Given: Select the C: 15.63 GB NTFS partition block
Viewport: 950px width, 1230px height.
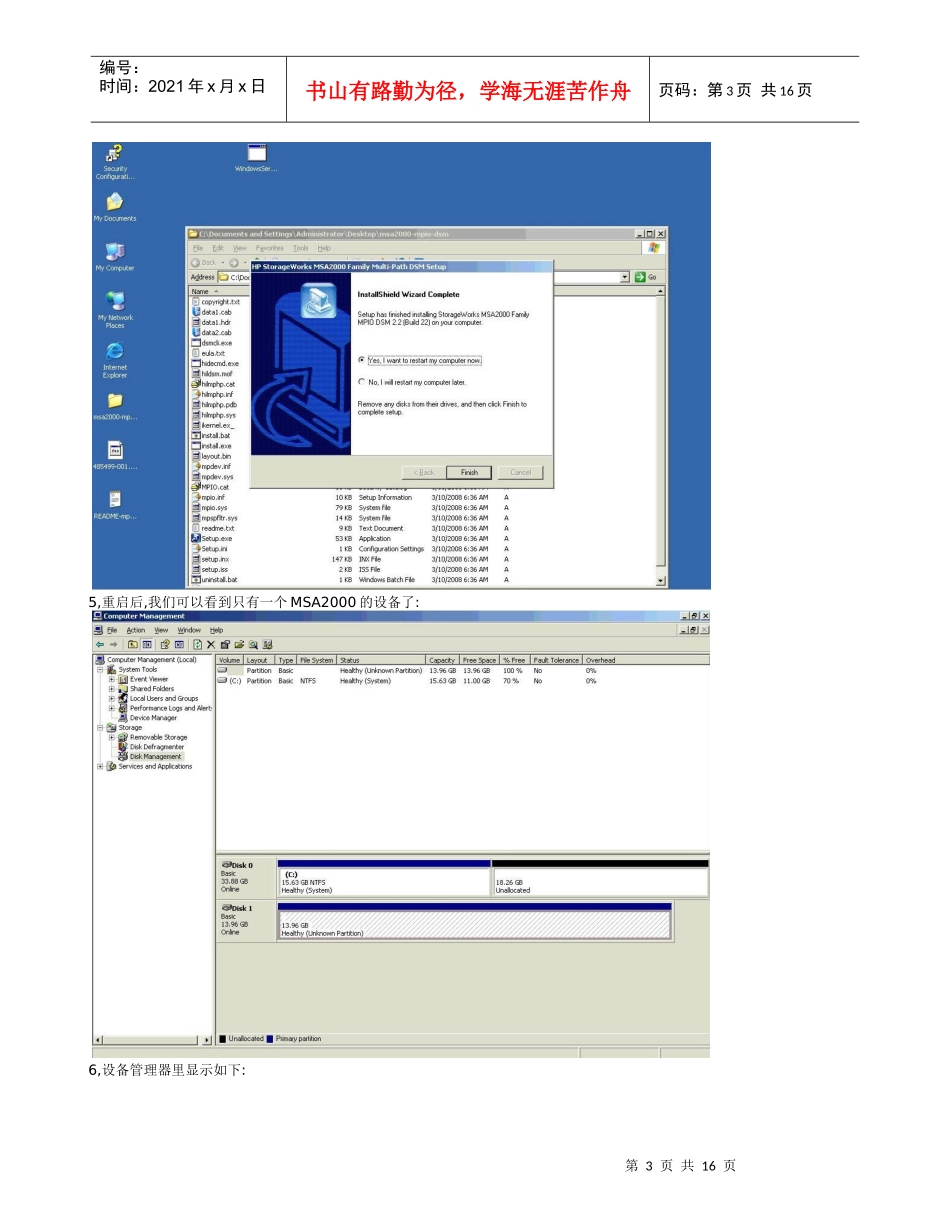Looking at the screenshot, I should (x=384, y=882).
